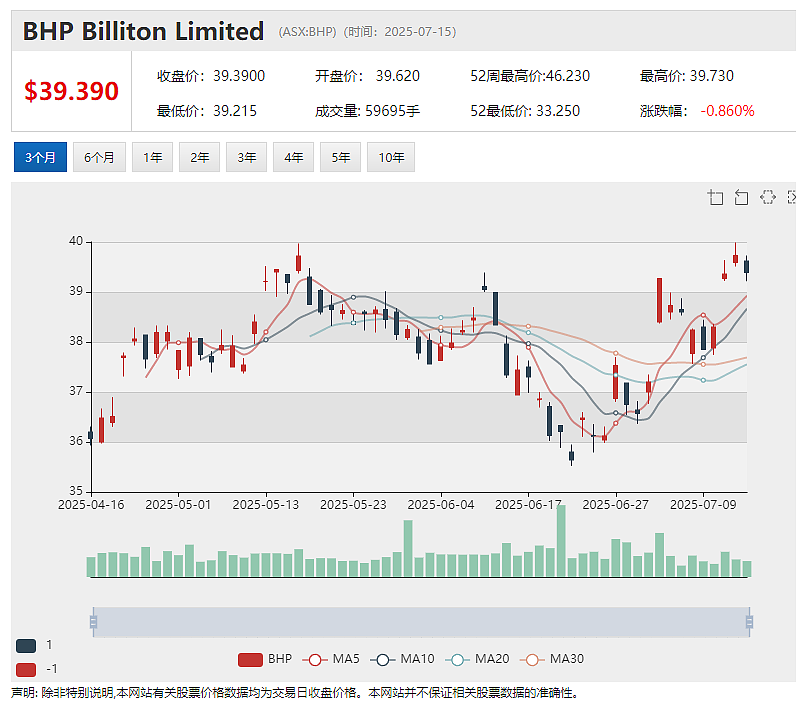Click the 开盘价: 39.620 value
This screenshot has width=807, height=718.
tap(367, 76)
